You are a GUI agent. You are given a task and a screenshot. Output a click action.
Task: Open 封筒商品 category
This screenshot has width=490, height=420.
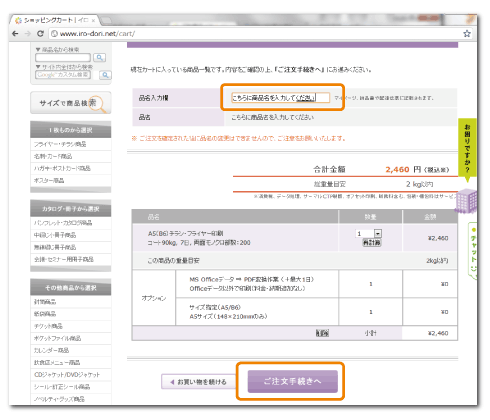[x=45, y=302]
